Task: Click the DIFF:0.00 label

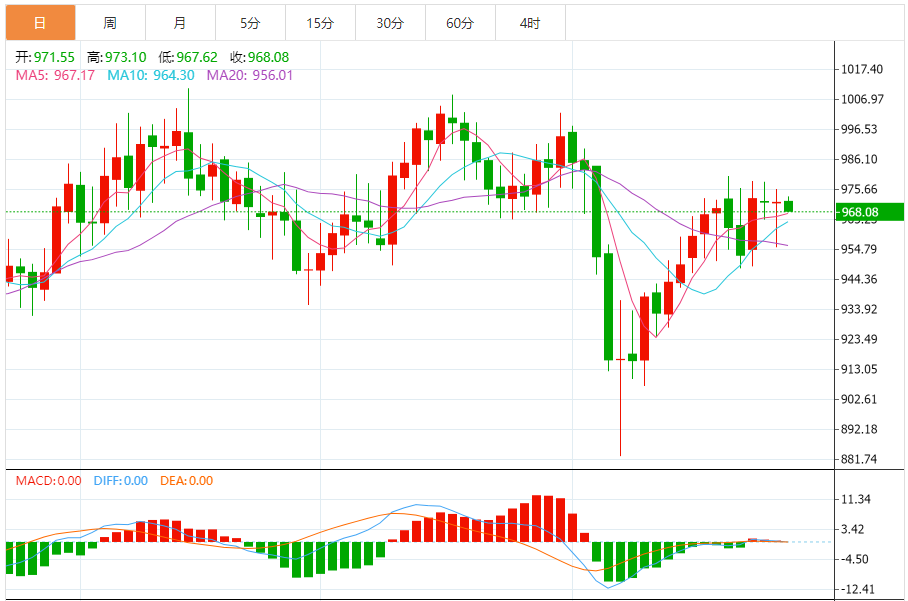Action: pyautogui.click(x=120, y=481)
